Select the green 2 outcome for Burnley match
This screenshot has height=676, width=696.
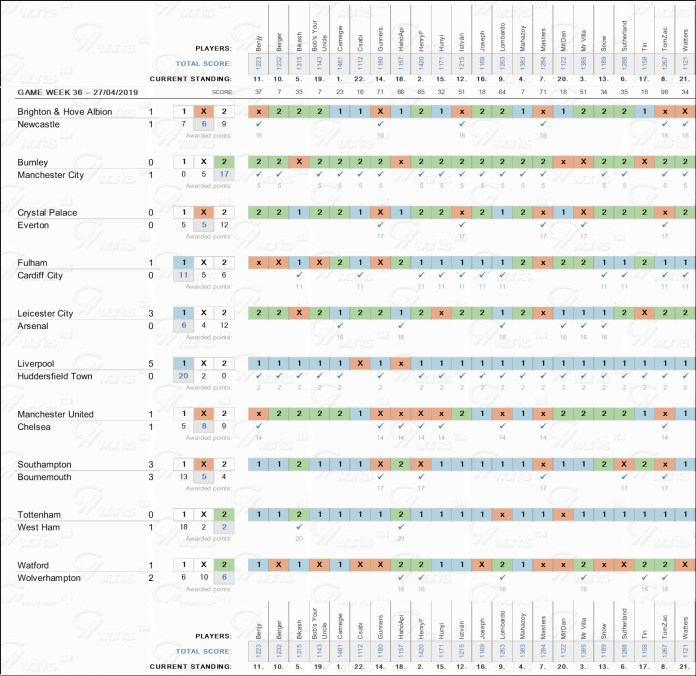pyautogui.click(x=225, y=162)
